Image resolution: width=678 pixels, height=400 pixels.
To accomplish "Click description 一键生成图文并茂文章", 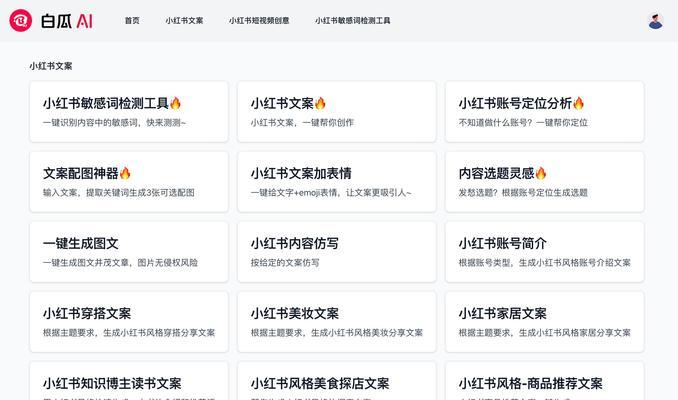I will 86,263.
